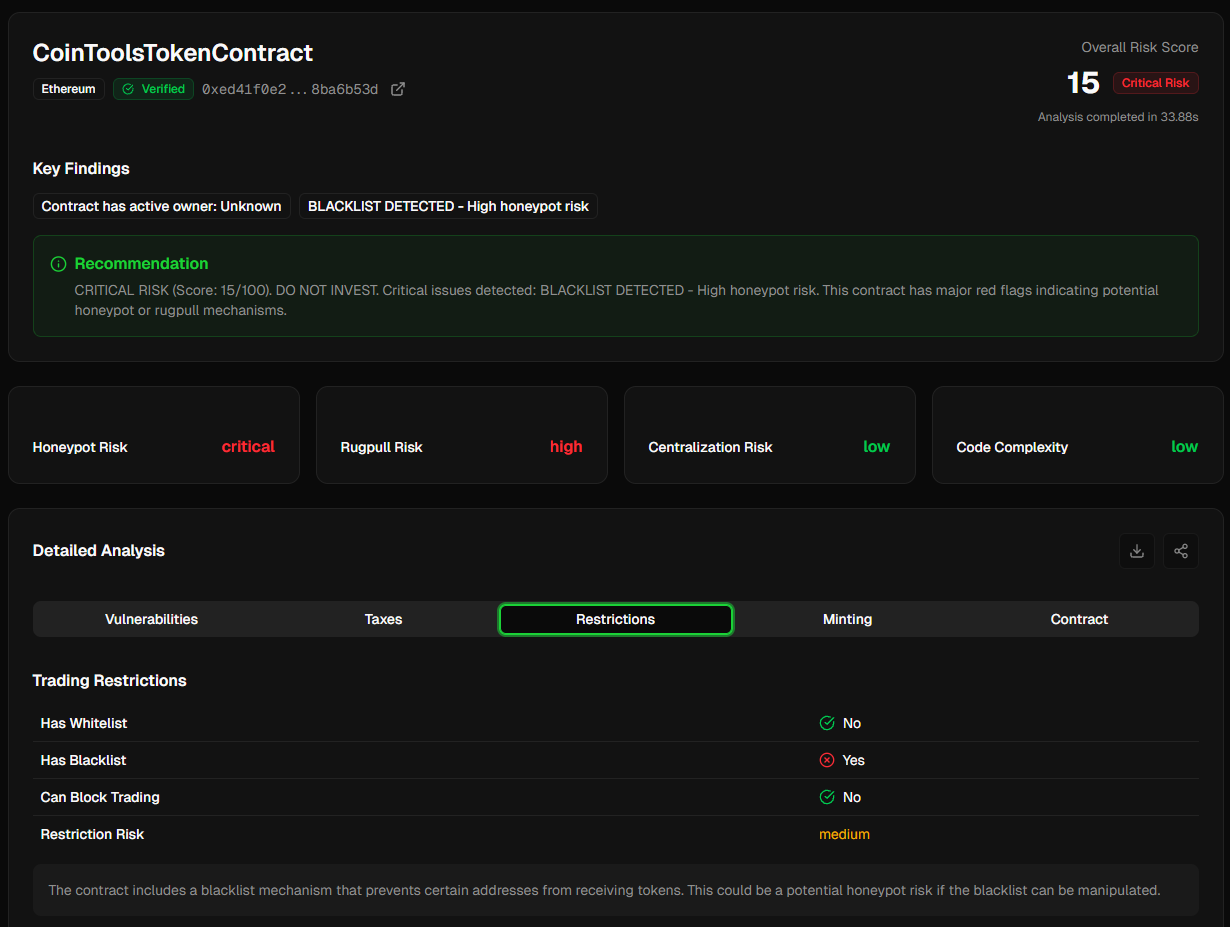This screenshot has width=1230, height=927.
Task: Open the Minting tab
Action: (847, 619)
